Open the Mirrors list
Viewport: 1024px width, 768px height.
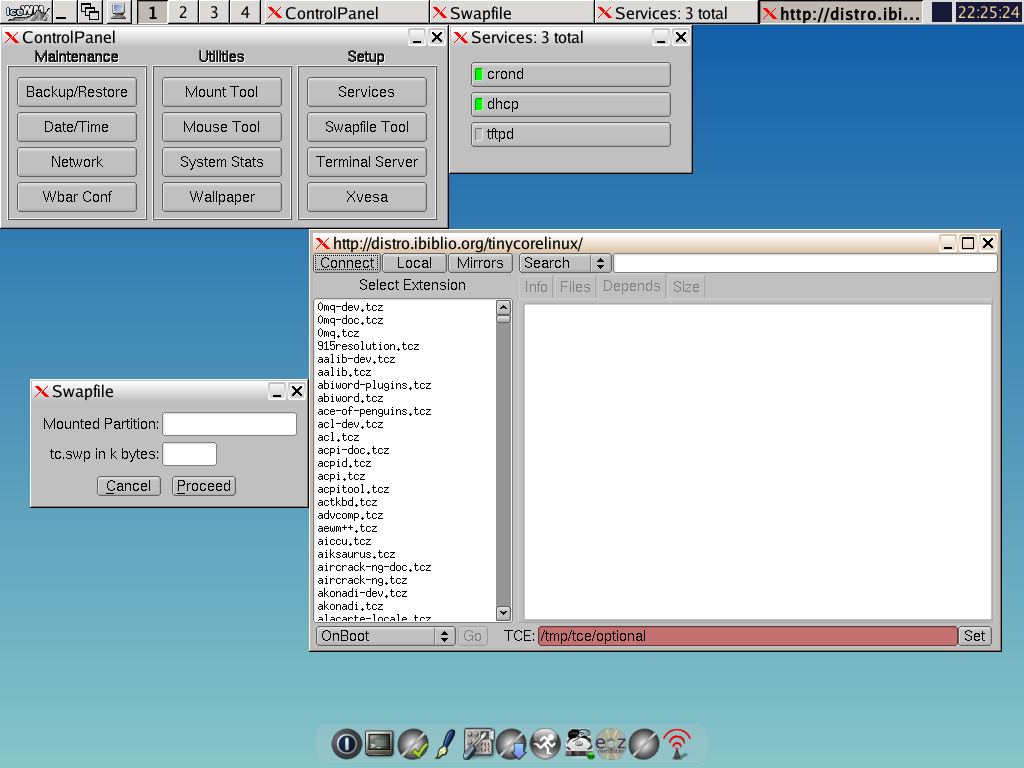(480, 263)
